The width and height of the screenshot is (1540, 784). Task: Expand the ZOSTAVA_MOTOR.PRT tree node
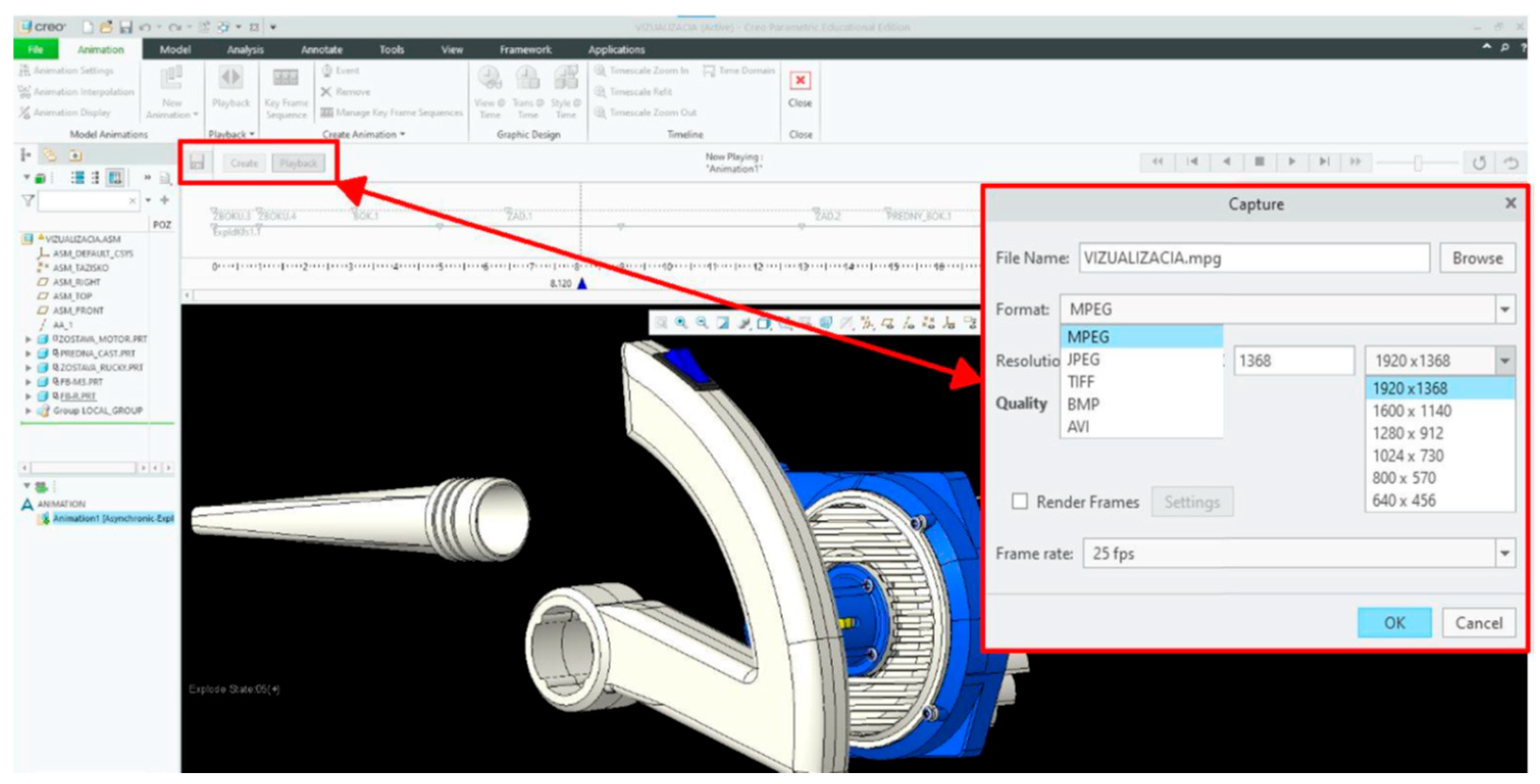28,339
